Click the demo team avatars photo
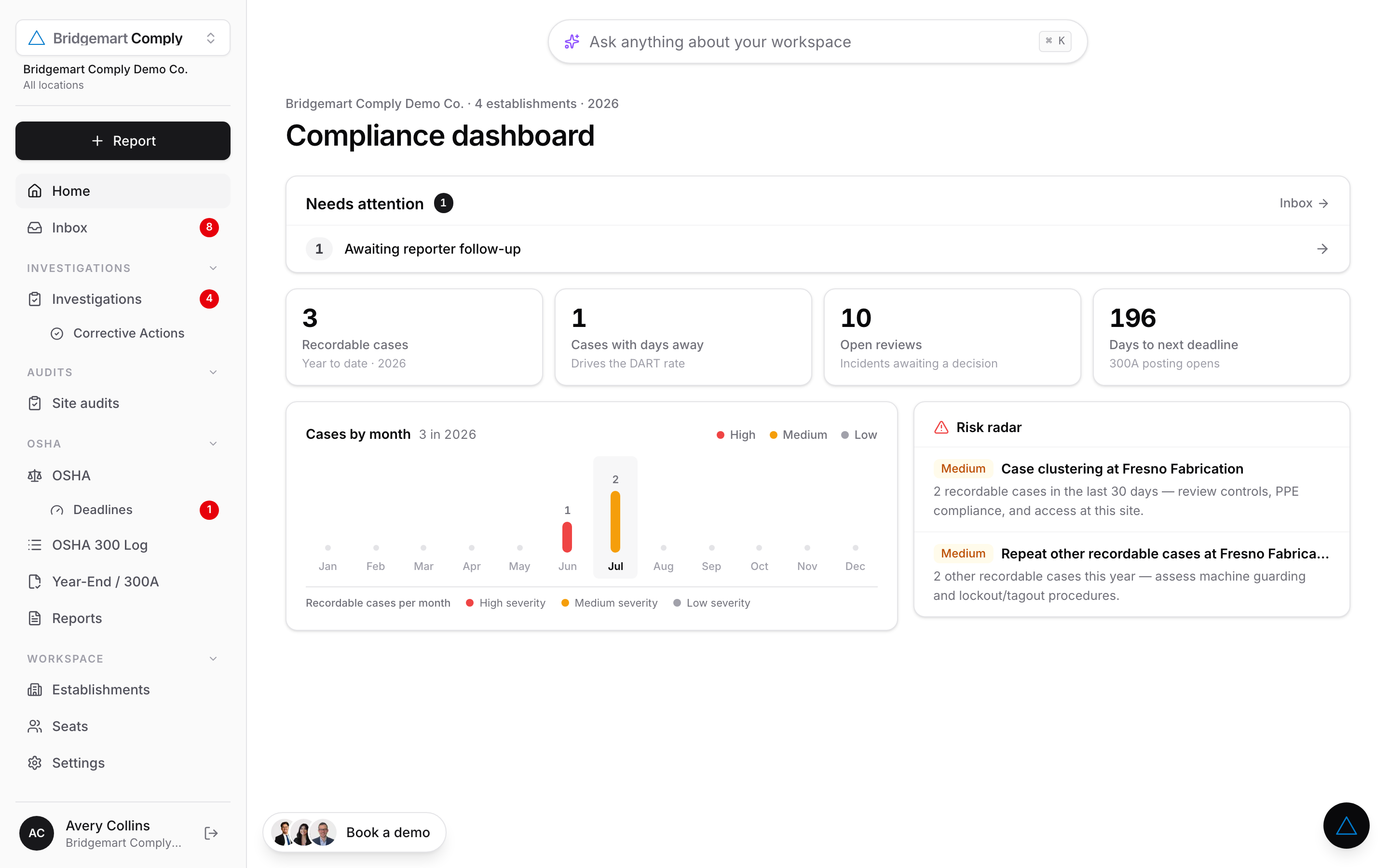The image size is (1389, 868). (x=304, y=832)
